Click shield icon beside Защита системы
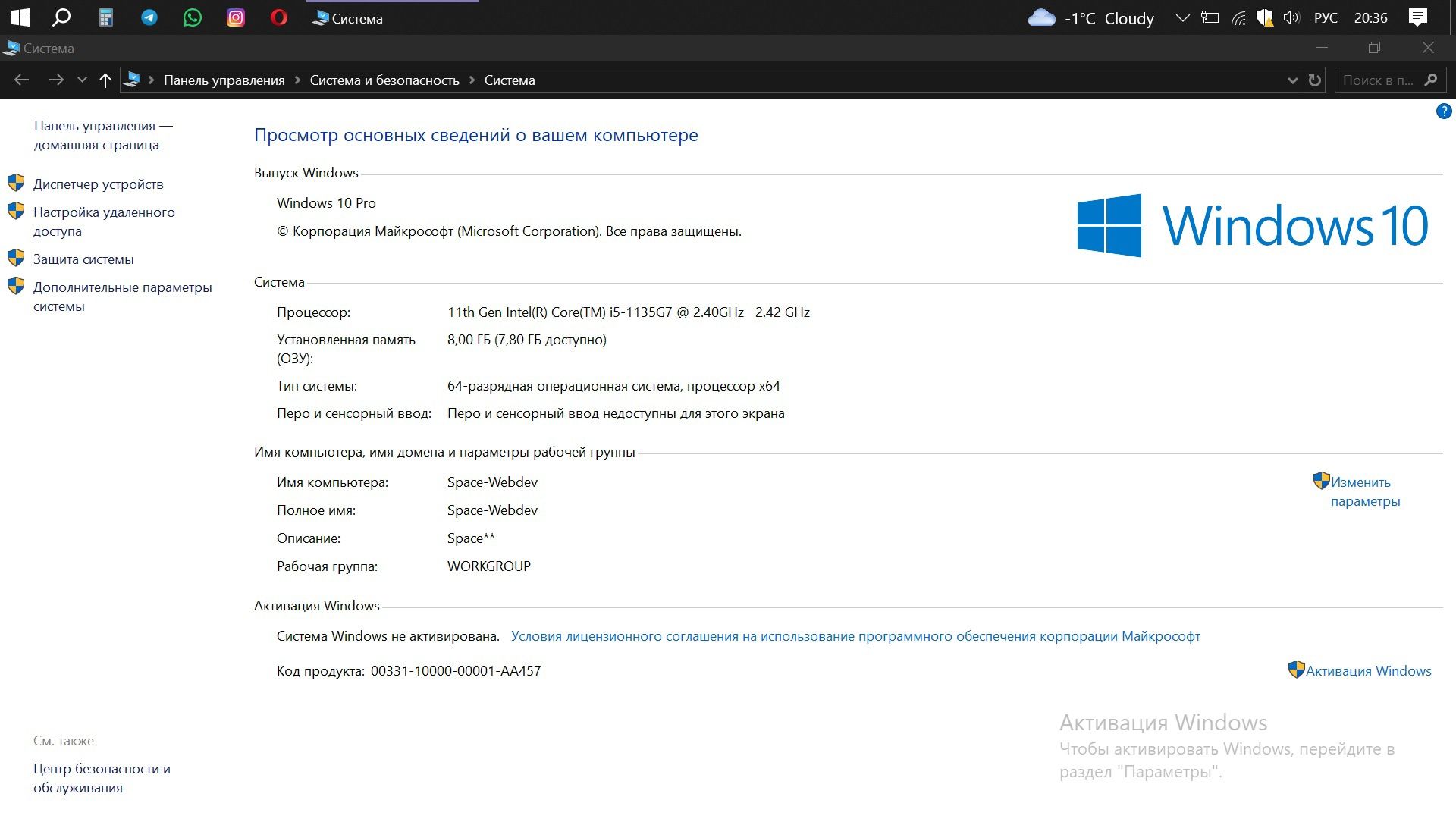 [16, 258]
